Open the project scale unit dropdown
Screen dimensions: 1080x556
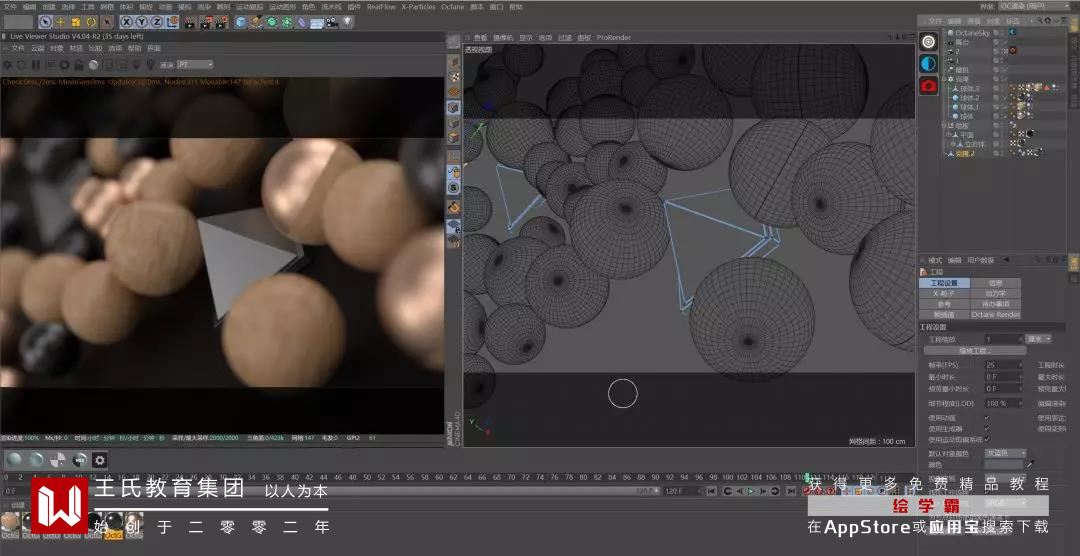[x=1039, y=339]
